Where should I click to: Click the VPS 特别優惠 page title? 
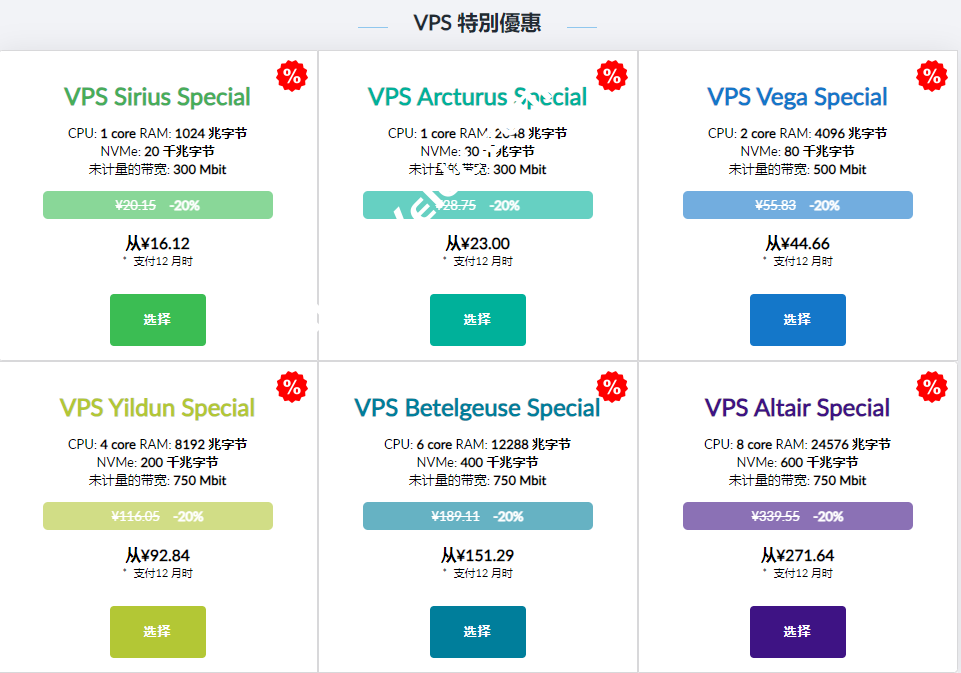[480, 21]
